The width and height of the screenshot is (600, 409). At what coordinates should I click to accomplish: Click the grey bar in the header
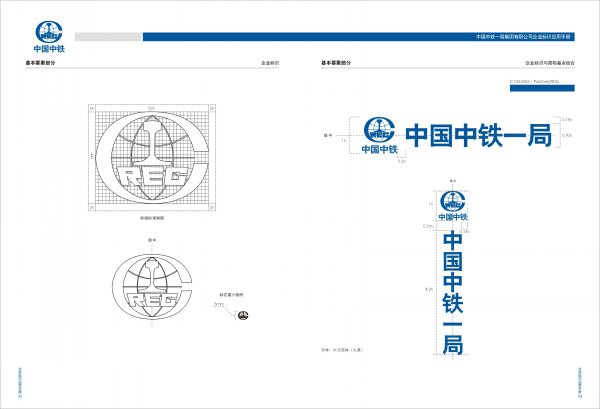point(108,37)
